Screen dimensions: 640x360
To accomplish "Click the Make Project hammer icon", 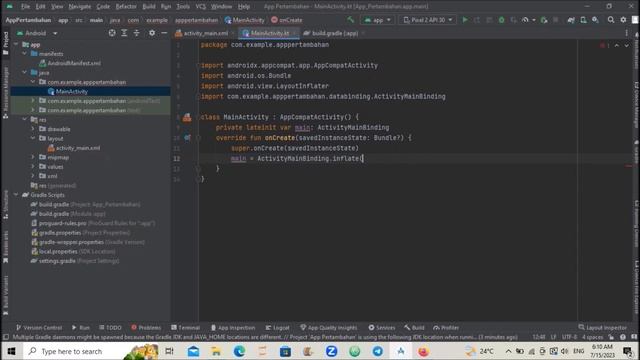I will point(350,20).
